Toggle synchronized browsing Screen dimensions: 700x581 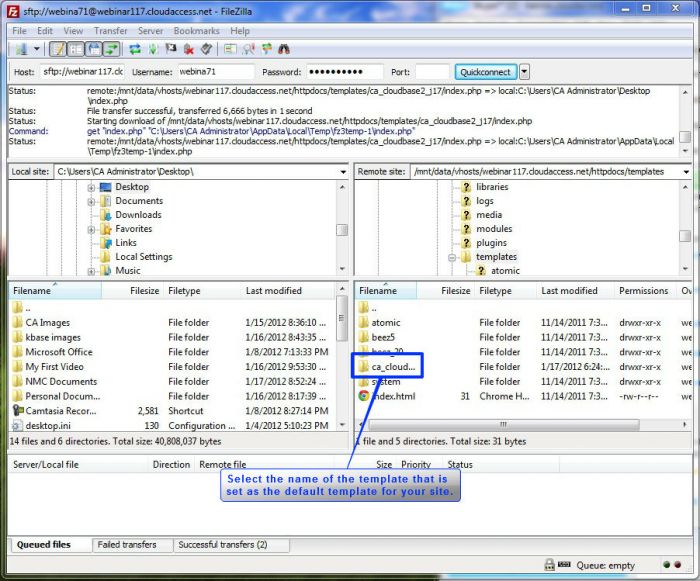(x=267, y=49)
